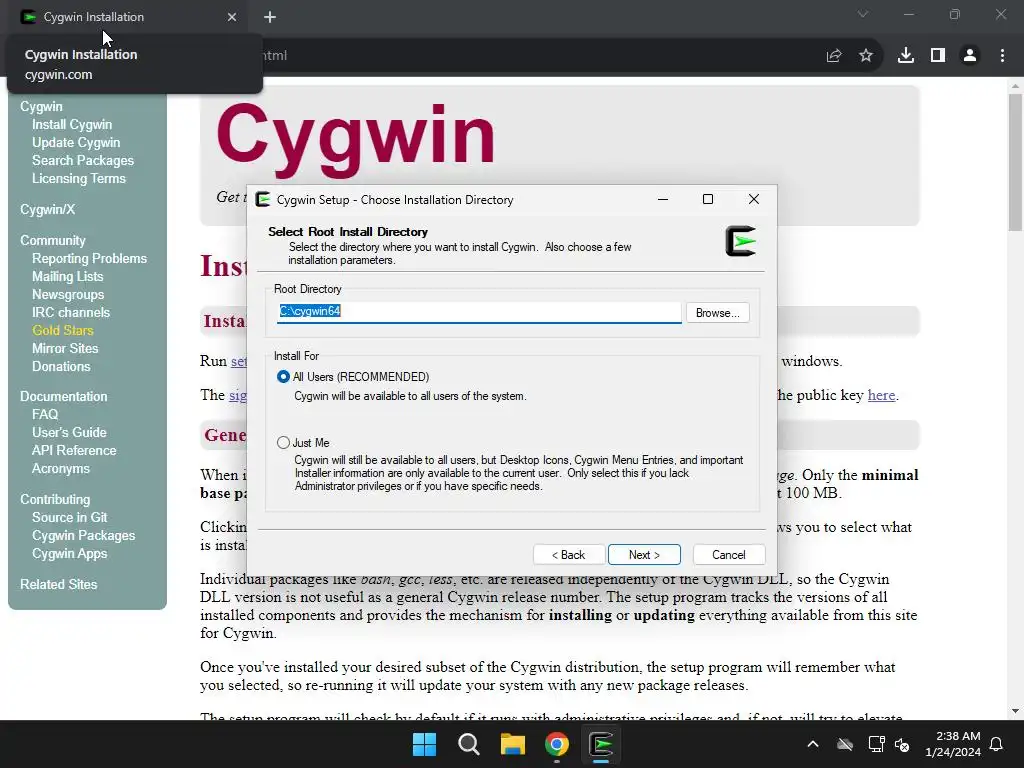Open the Gold Stars link
Image resolution: width=1024 pixels, height=768 pixels.
tap(63, 330)
